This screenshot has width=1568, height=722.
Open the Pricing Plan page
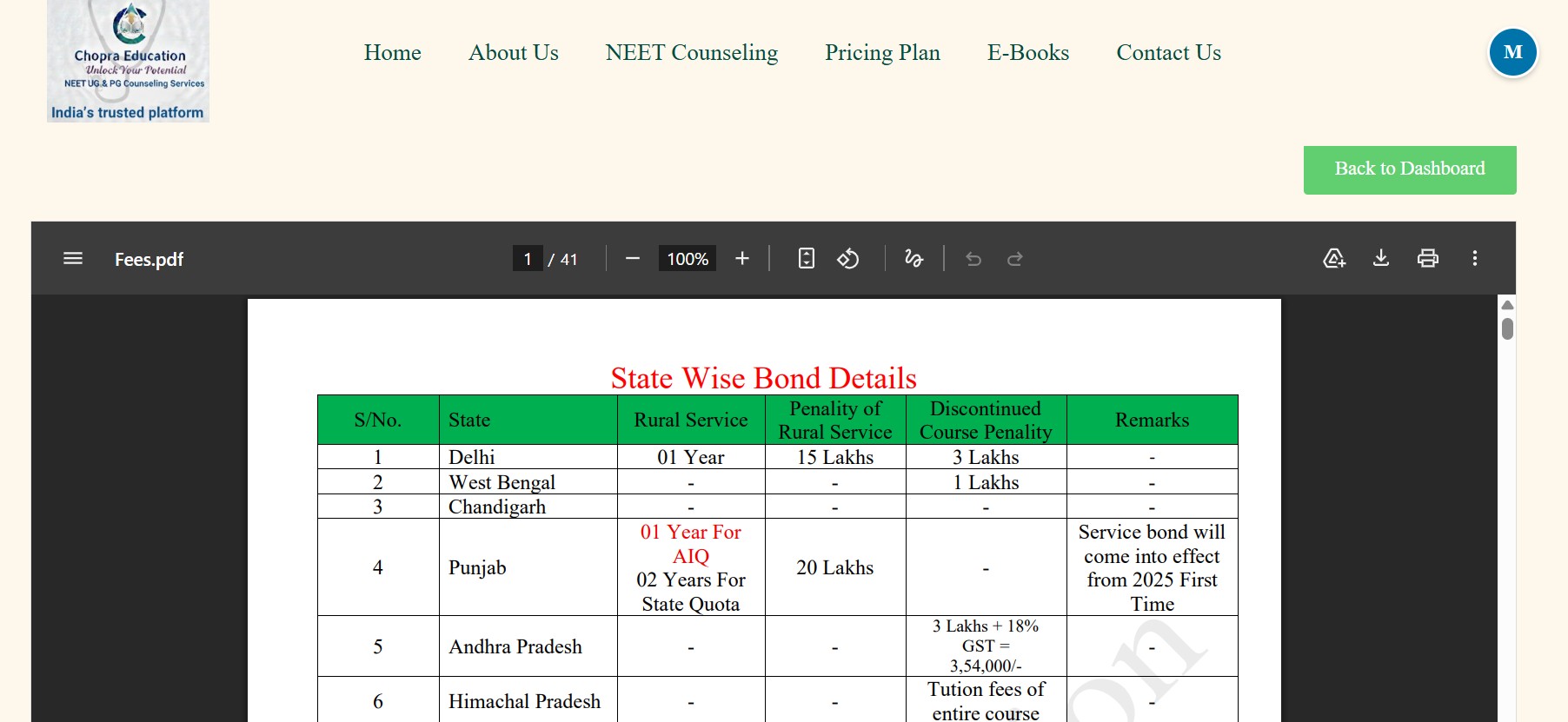pos(883,53)
